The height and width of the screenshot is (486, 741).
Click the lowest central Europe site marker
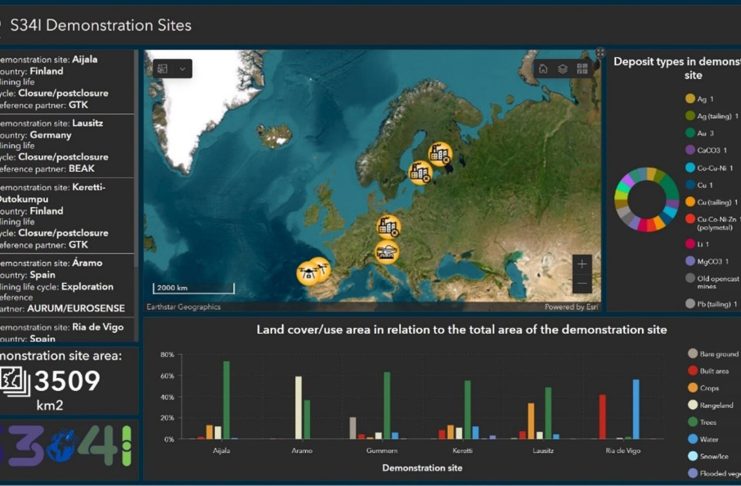pyautogui.click(x=385, y=252)
